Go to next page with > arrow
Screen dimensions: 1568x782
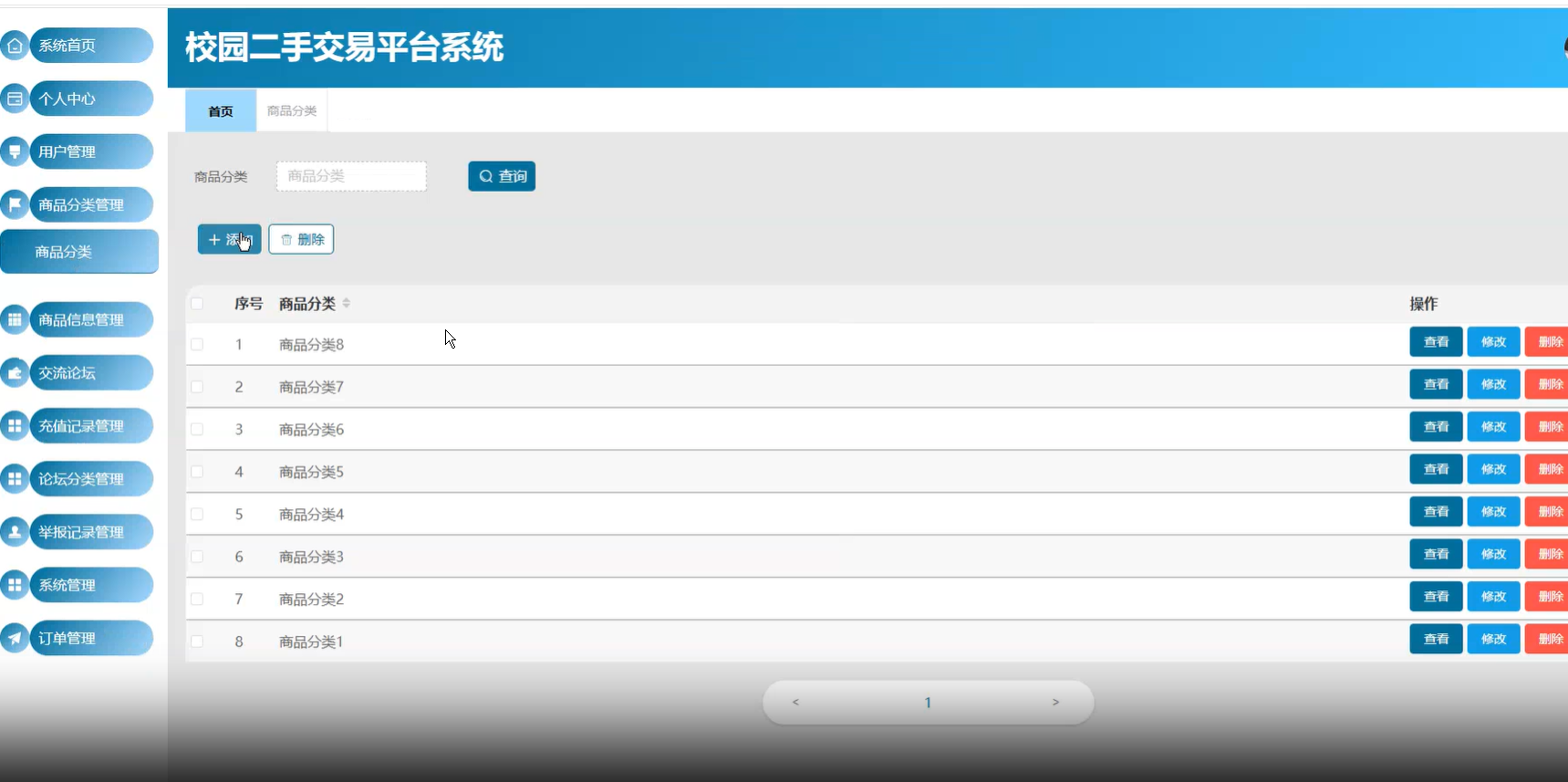tap(1055, 702)
